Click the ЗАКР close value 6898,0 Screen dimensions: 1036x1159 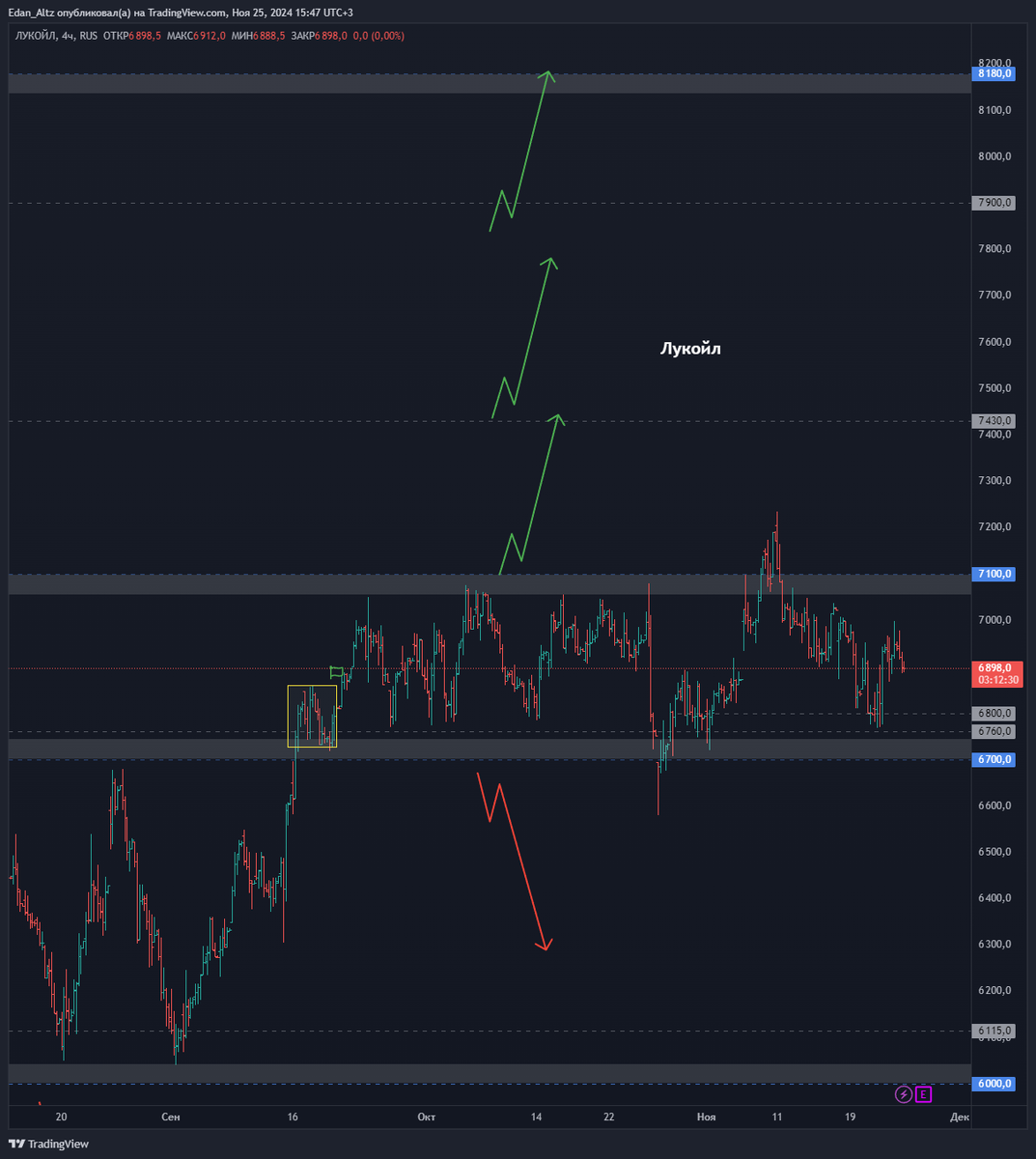(331, 36)
